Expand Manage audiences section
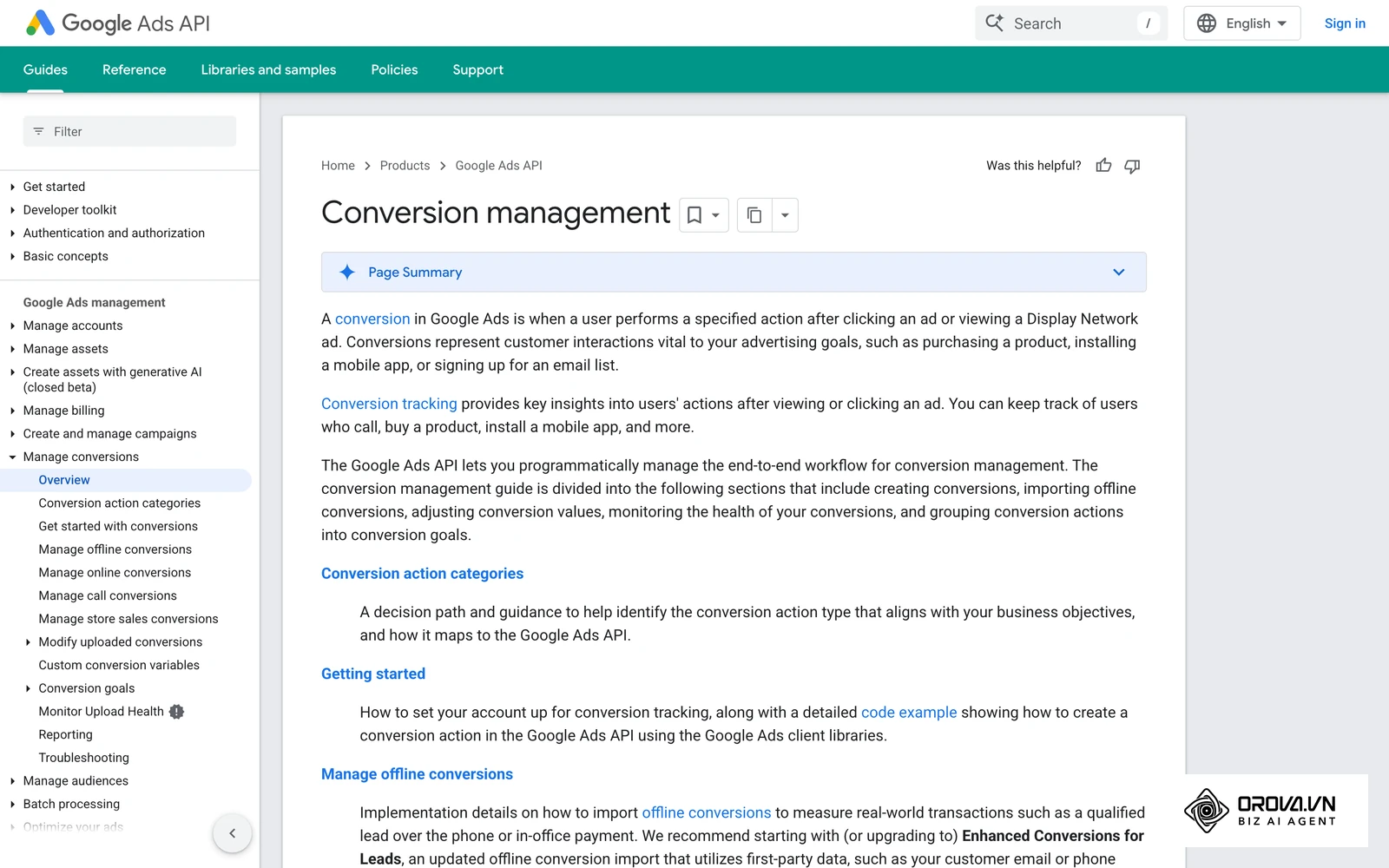The height and width of the screenshot is (868, 1389). point(12,781)
